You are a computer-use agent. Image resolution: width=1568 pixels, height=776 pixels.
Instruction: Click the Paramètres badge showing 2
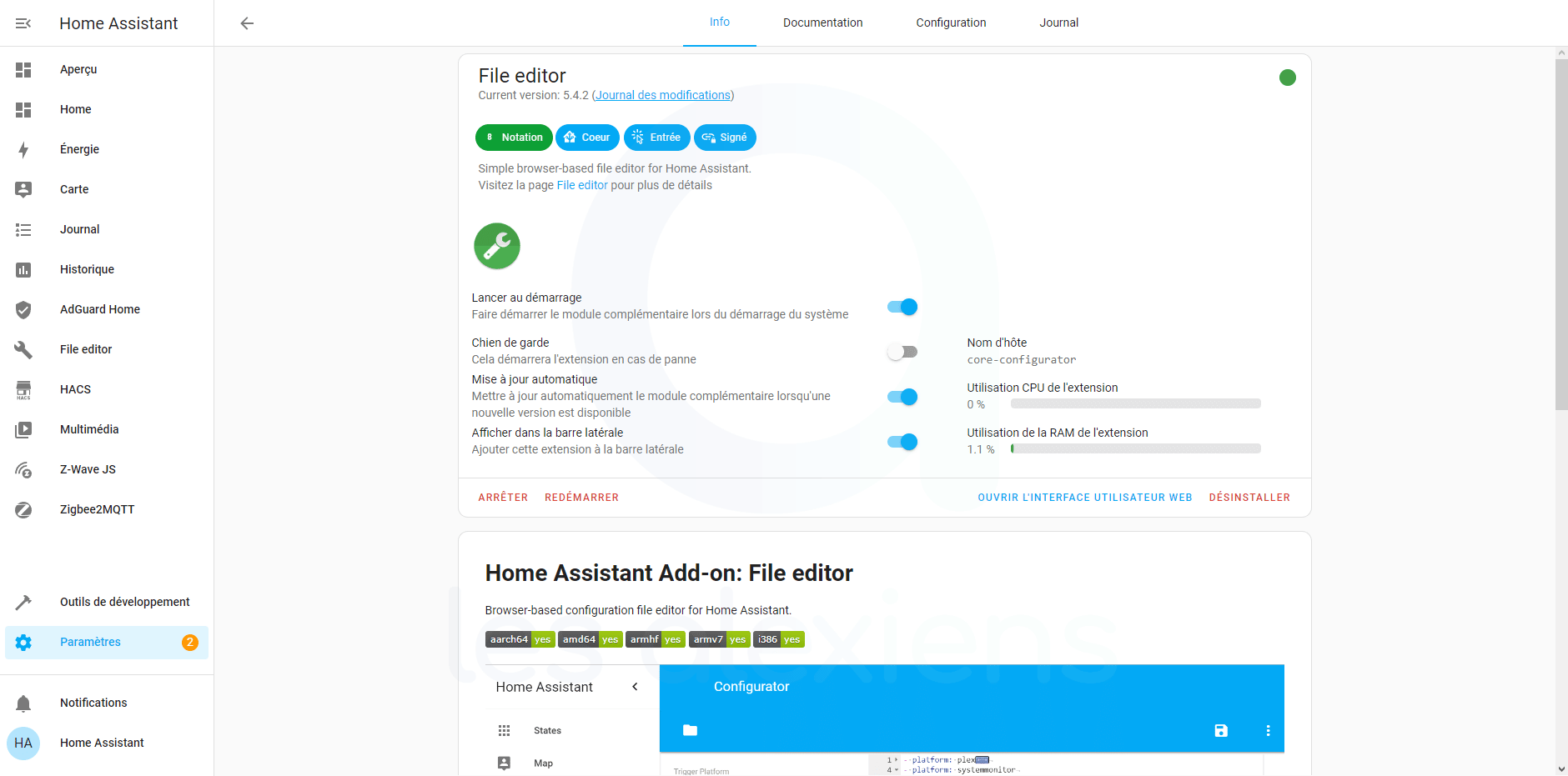coord(190,643)
